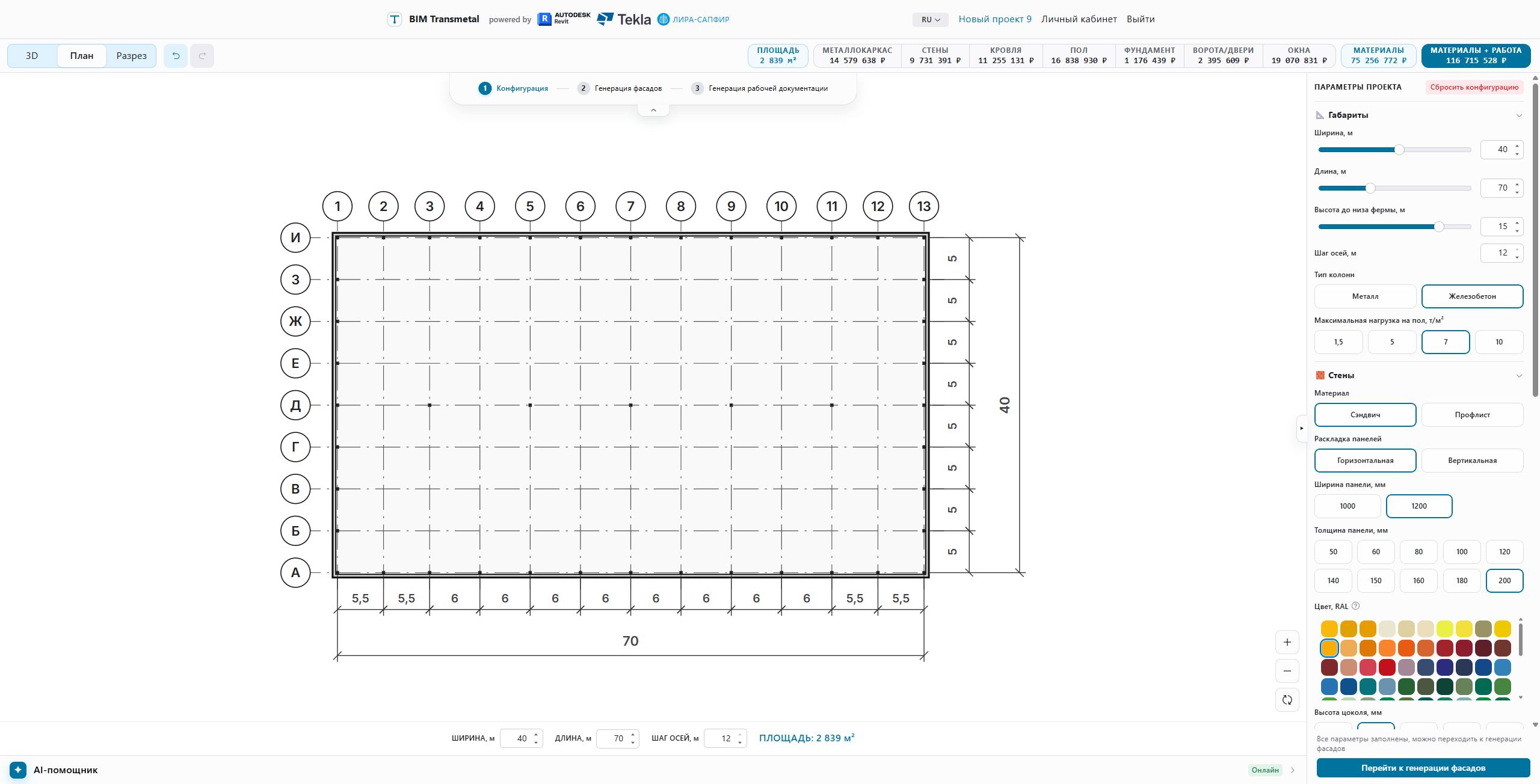Click the undo arrow icon

pyautogui.click(x=176, y=56)
